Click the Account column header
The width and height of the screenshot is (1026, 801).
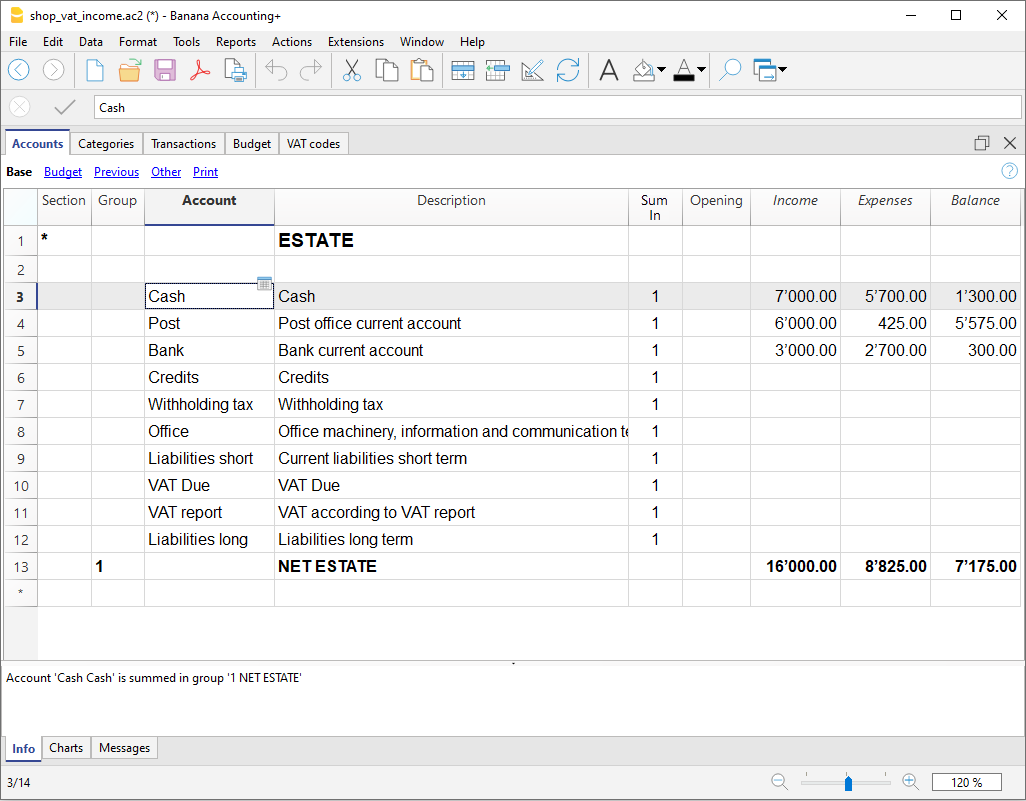click(x=209, y=207)
